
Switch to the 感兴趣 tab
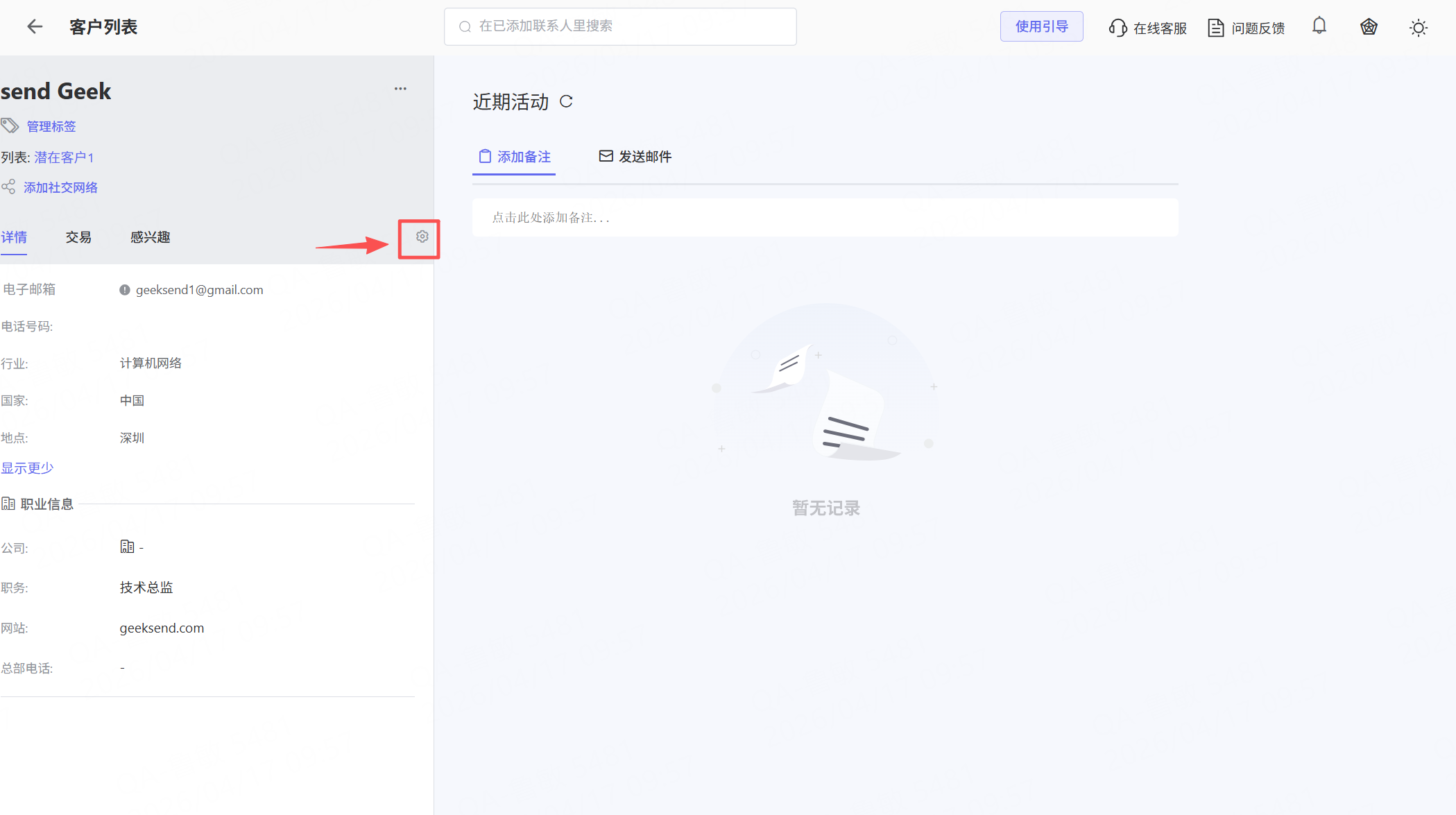pyautogui.click(x=150, y=237)
